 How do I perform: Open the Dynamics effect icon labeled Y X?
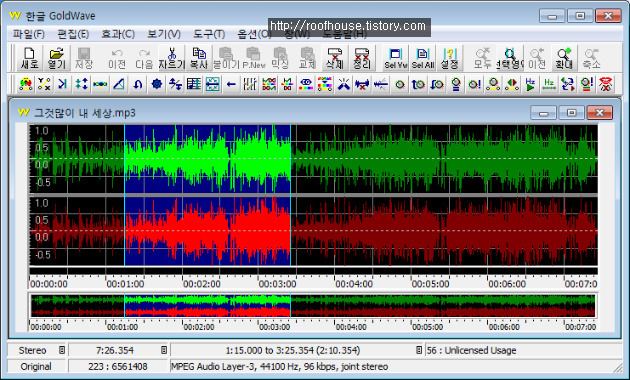click(44, 84)
